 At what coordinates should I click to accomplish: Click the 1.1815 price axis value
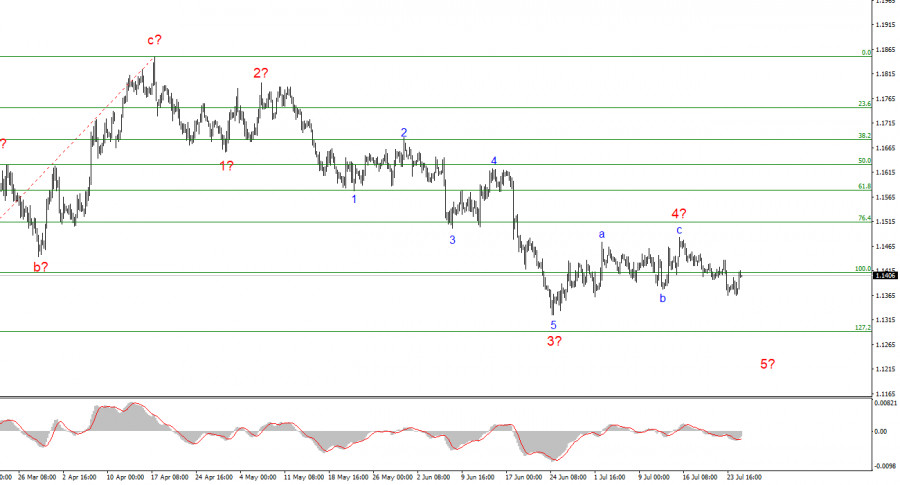885,74
